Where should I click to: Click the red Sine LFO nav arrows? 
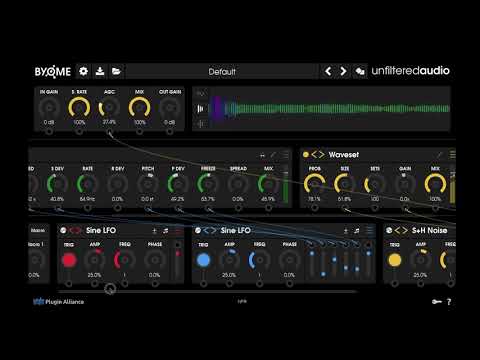coord(75,230)
